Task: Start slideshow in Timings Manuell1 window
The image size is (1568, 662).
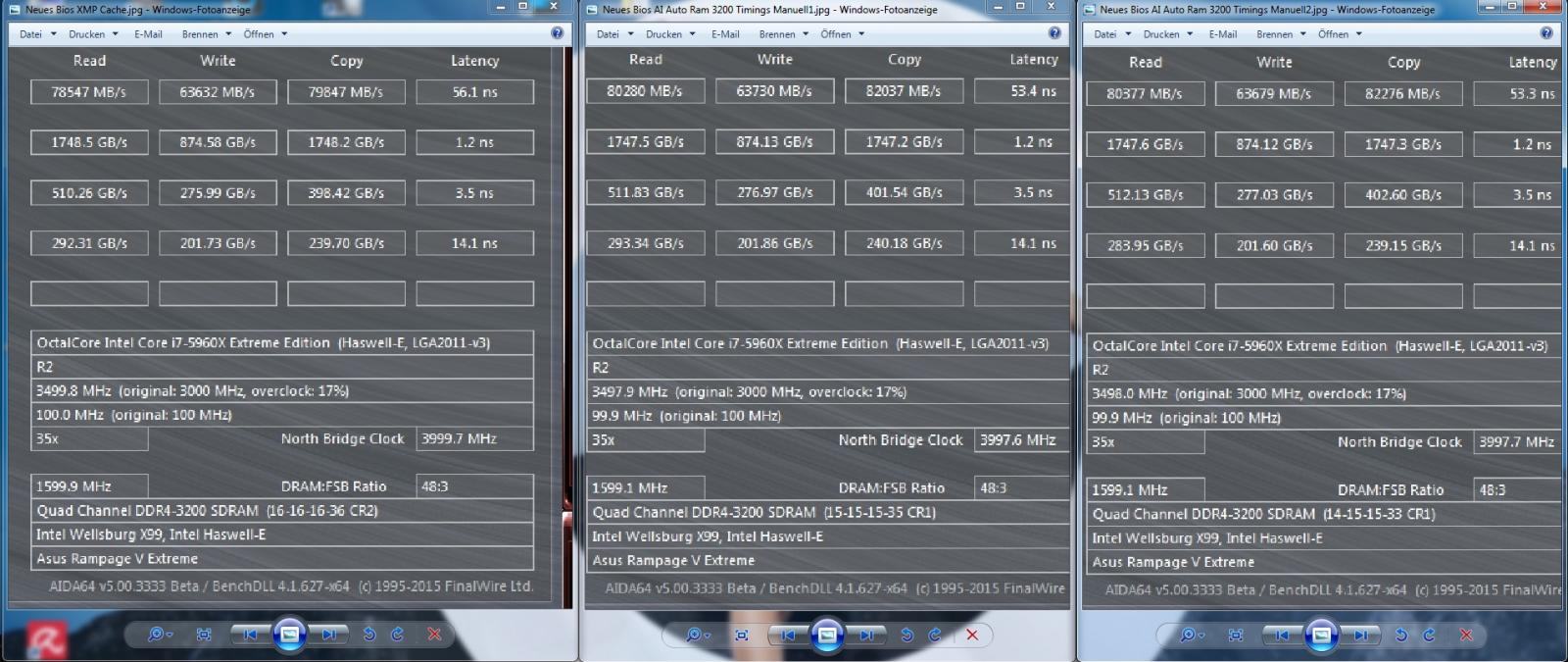Action: coord(827,635)
